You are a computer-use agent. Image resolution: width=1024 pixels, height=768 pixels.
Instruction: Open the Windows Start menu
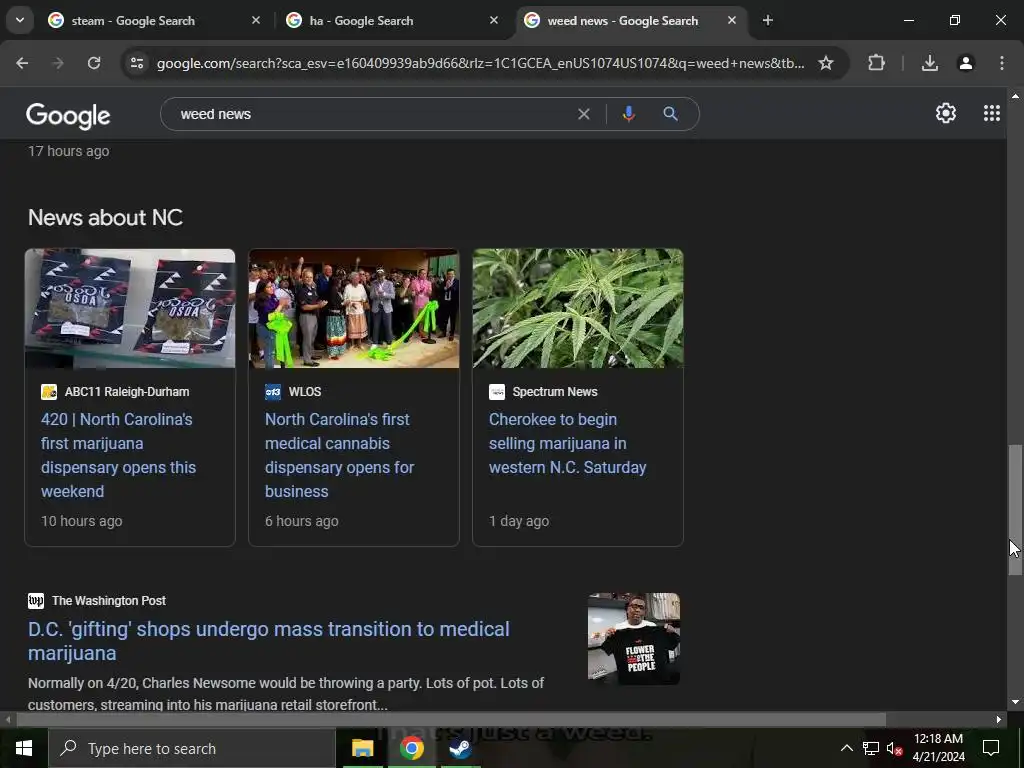point(24,748)
